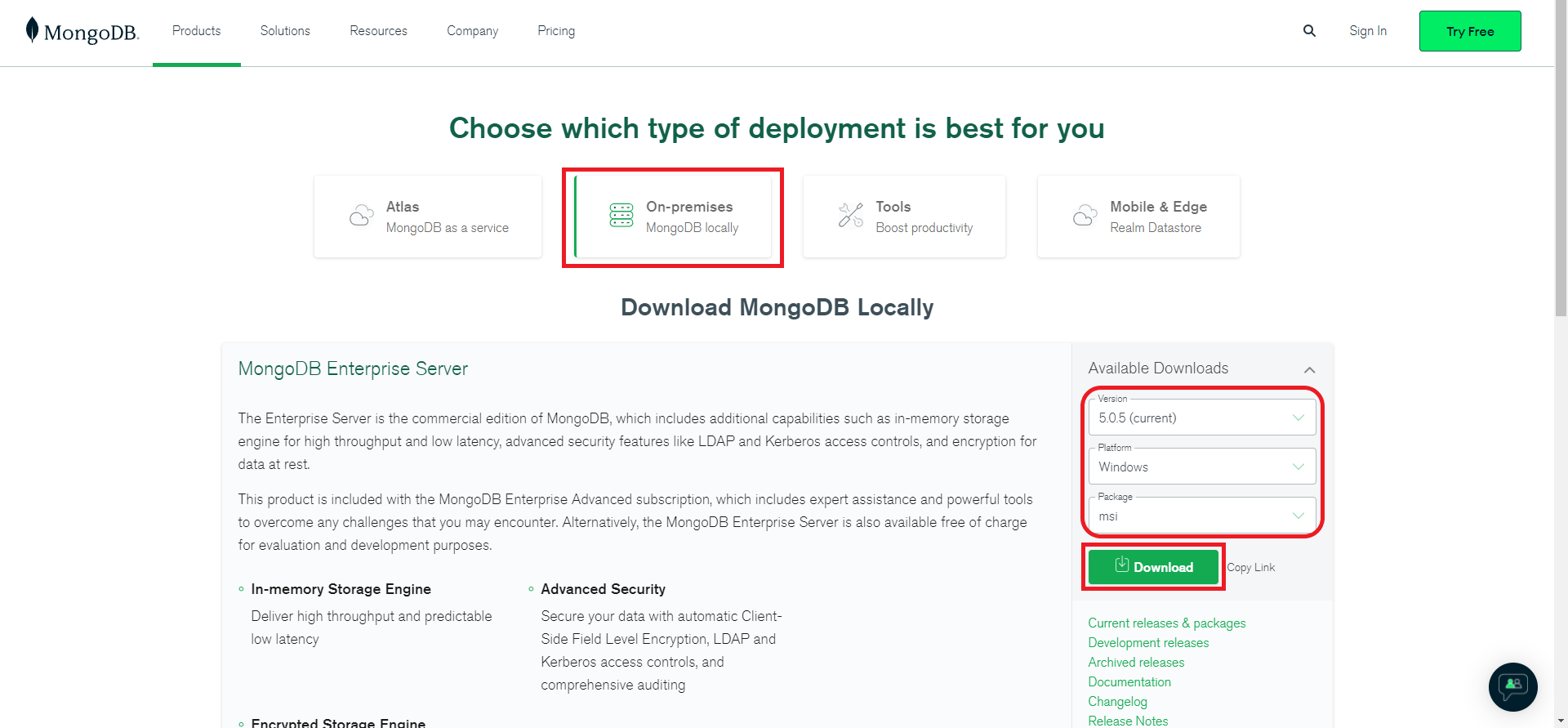Collapse the Available Downloads panel chevron
The image size is (1568, 728).
point(1309,370)
